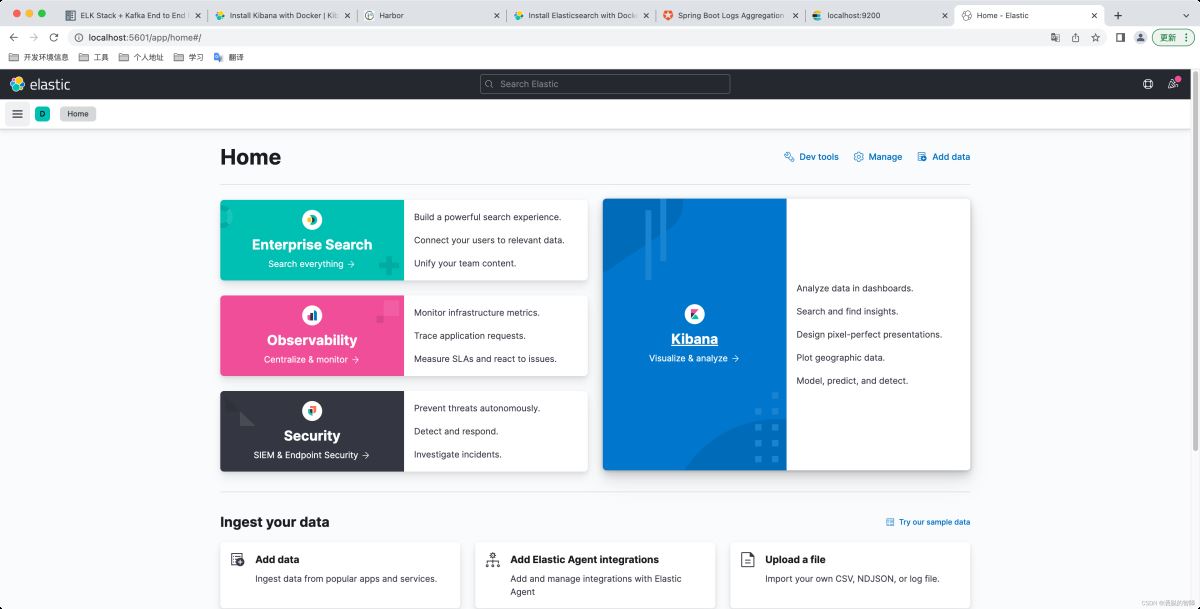The width and height of the screenshot is (1200, 609).
Task: Close the localhost:9200 tab
Action: [945, 16]
